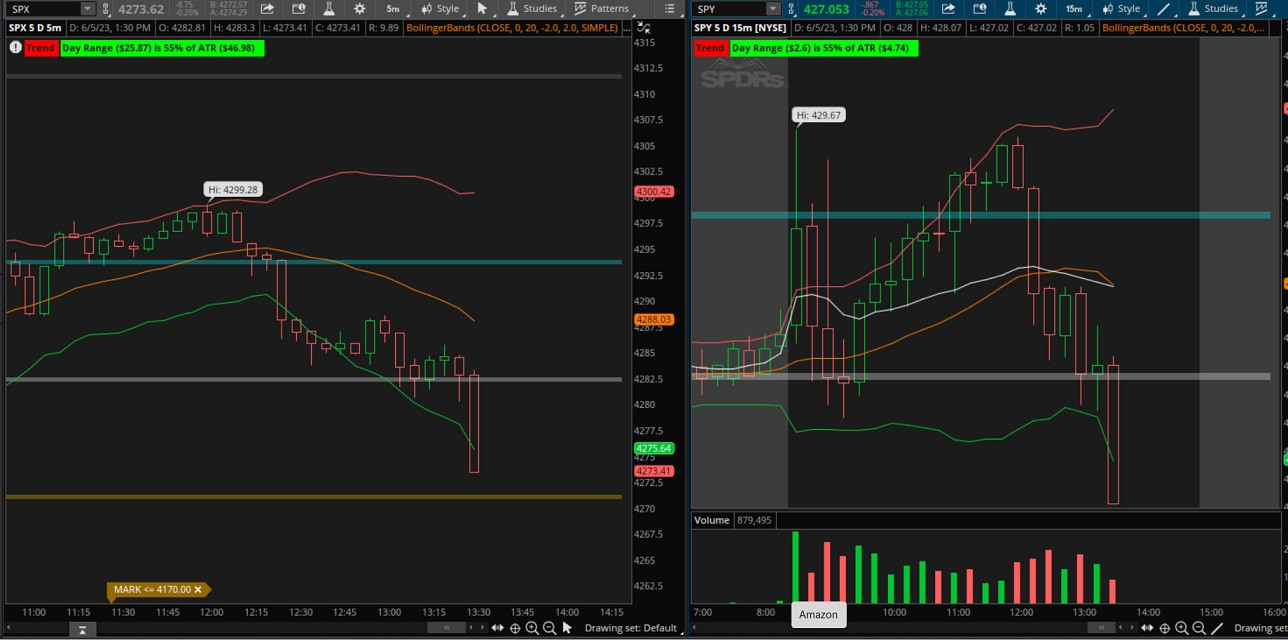Open the SPY symbol dropdown arrow
1288x640 pixels.
(x=773, y=9)
